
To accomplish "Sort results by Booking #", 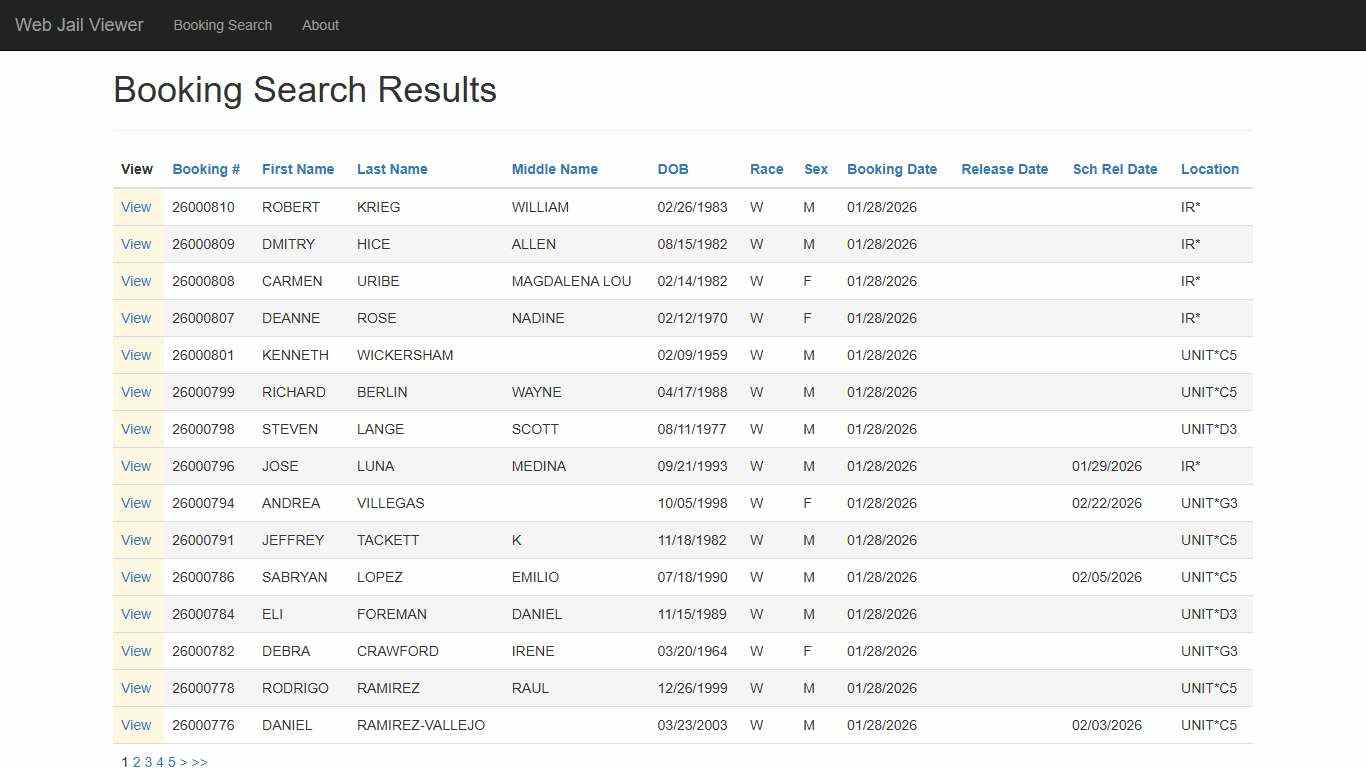I will (205, 169).
